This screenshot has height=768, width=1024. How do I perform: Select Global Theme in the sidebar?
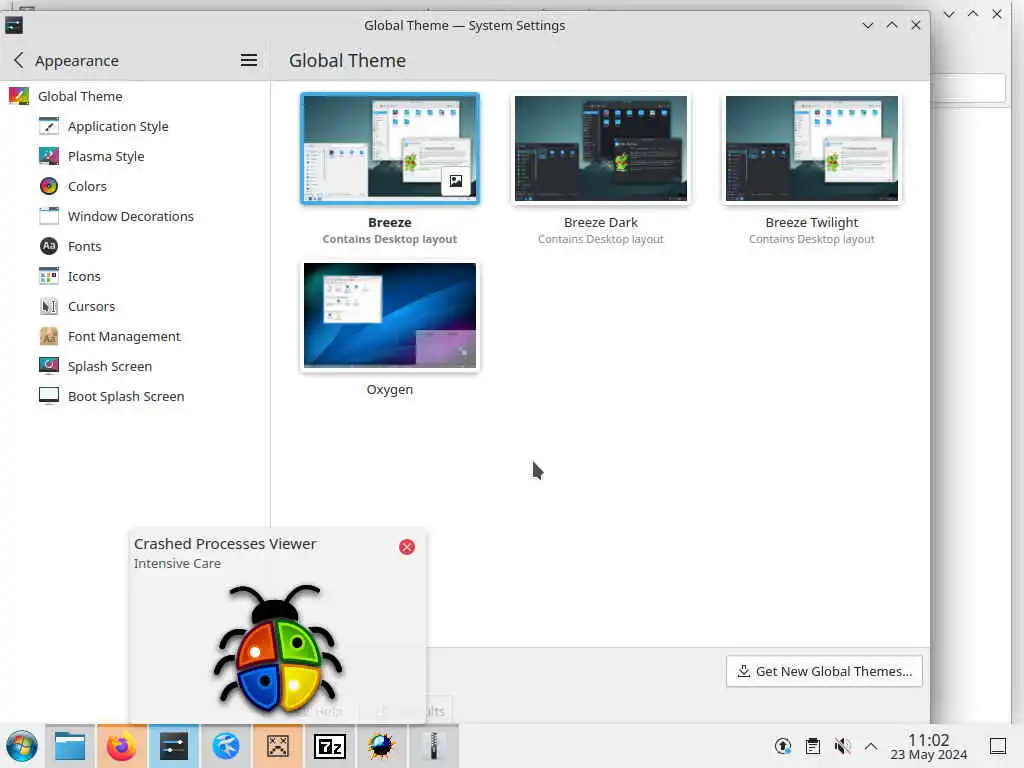click(x=135, y=96)
